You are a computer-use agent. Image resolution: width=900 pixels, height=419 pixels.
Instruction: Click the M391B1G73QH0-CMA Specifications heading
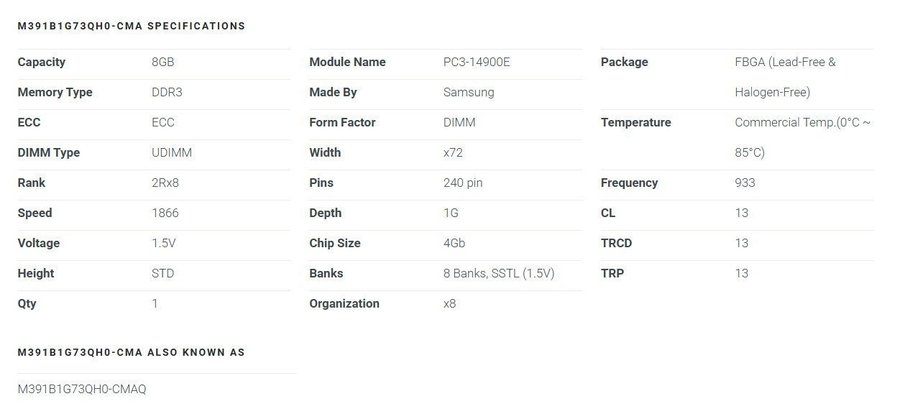pos(131,25)
